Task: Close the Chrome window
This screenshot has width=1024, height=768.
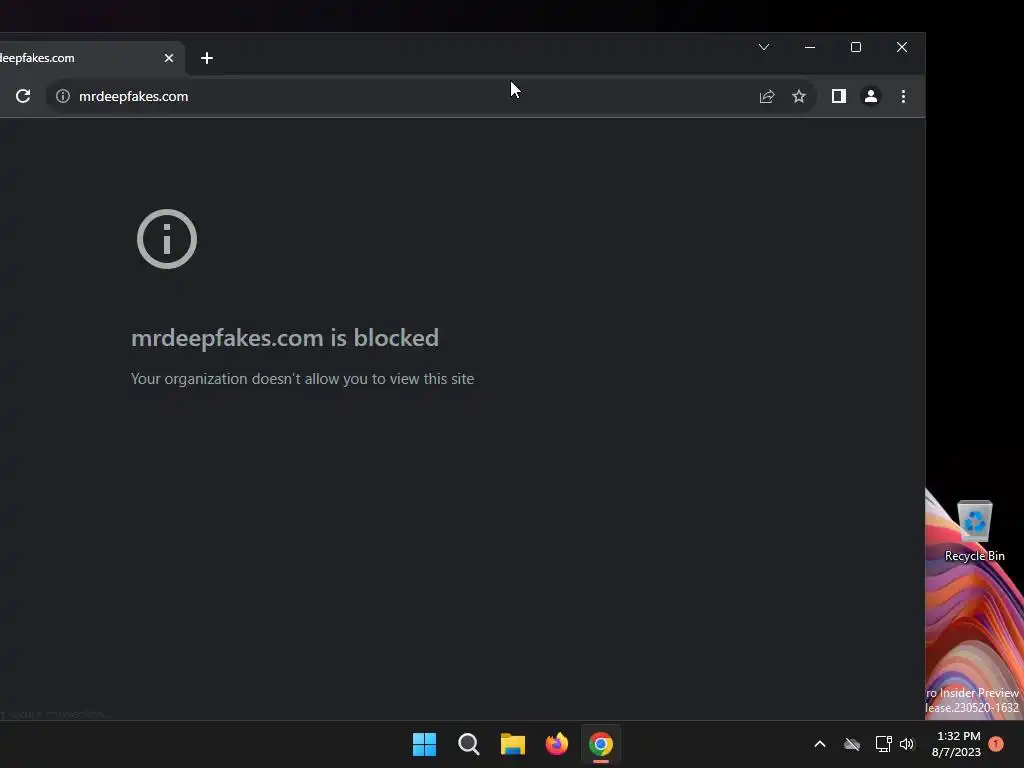Action: tap(902, 47)
